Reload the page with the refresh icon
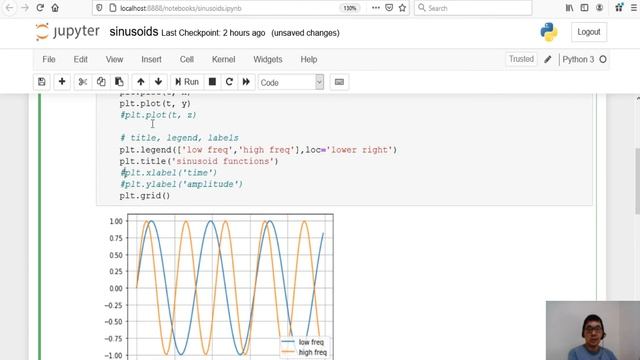This screenshot has width=640, height=360. click(x=40, y=8)
